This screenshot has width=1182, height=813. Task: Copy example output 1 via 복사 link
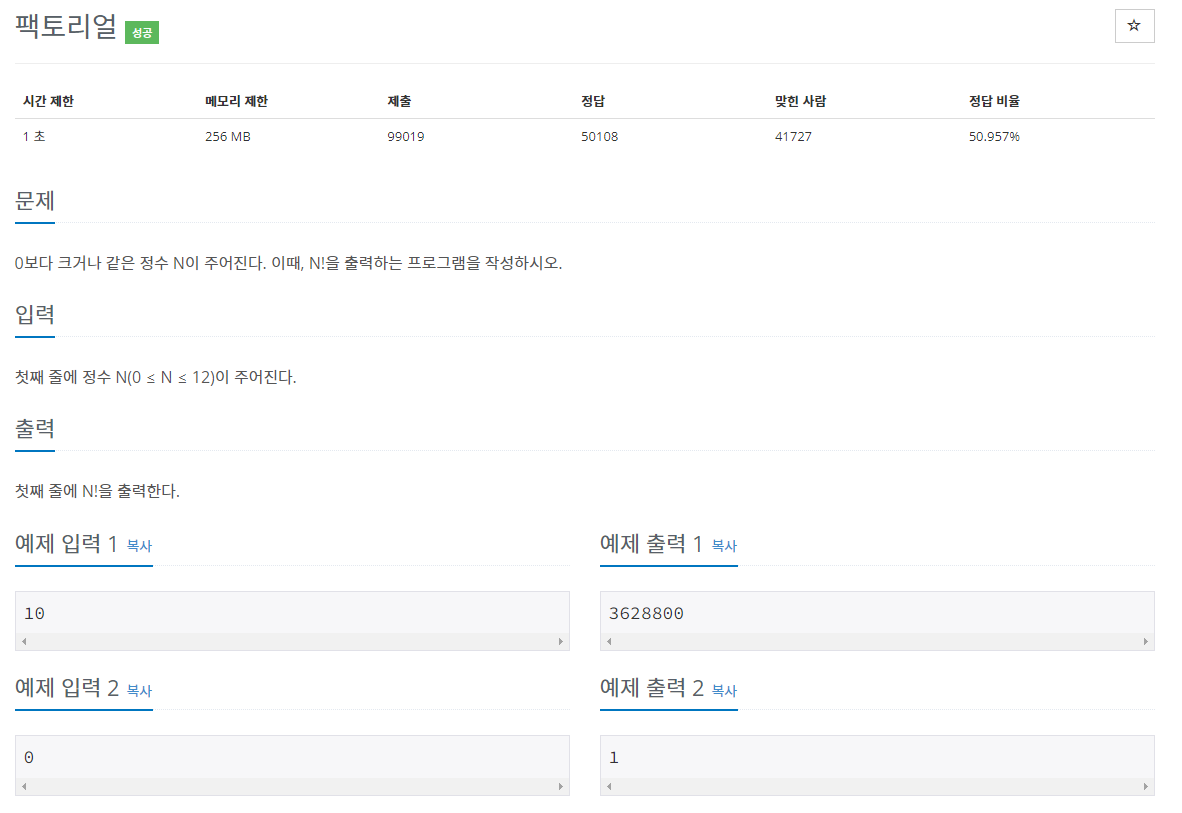(724, 545)
